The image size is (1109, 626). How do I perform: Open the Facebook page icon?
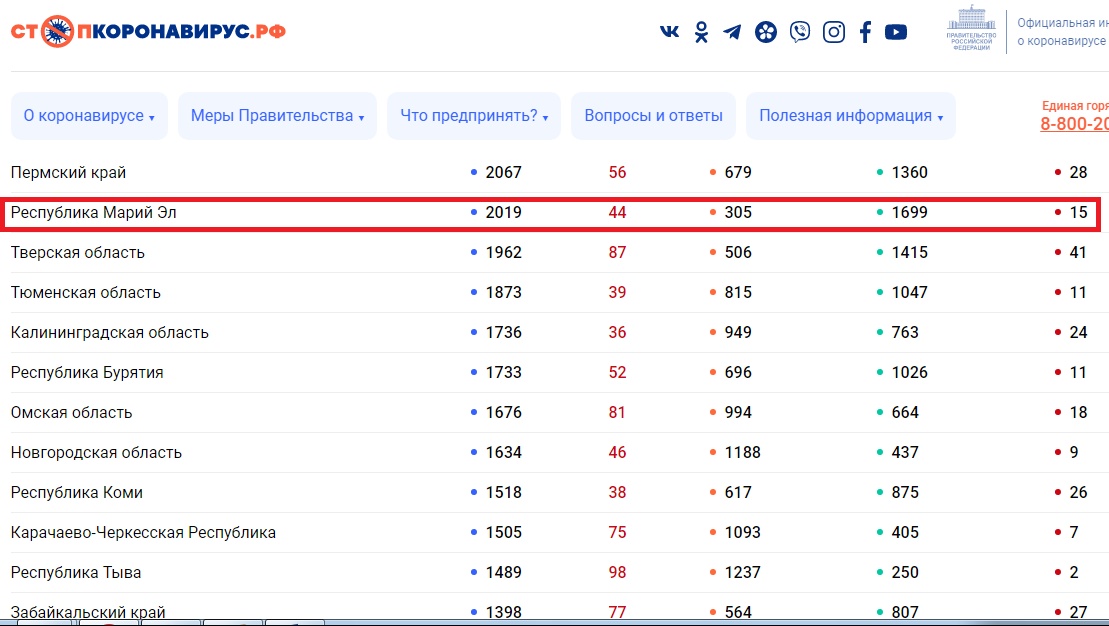coord(865,32)
